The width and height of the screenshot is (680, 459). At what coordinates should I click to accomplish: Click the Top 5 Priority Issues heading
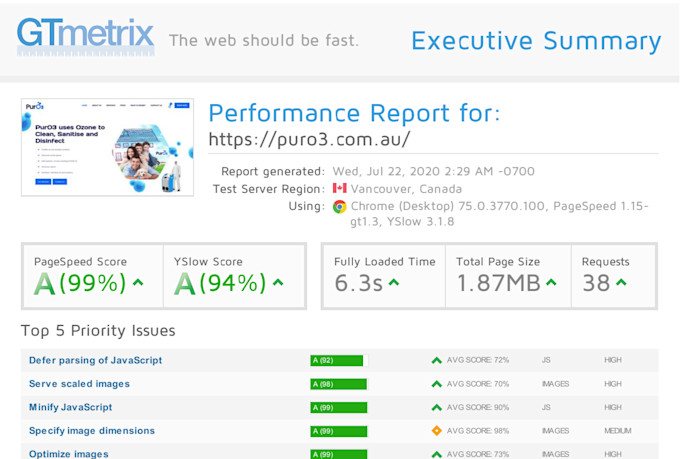point(98,331)
